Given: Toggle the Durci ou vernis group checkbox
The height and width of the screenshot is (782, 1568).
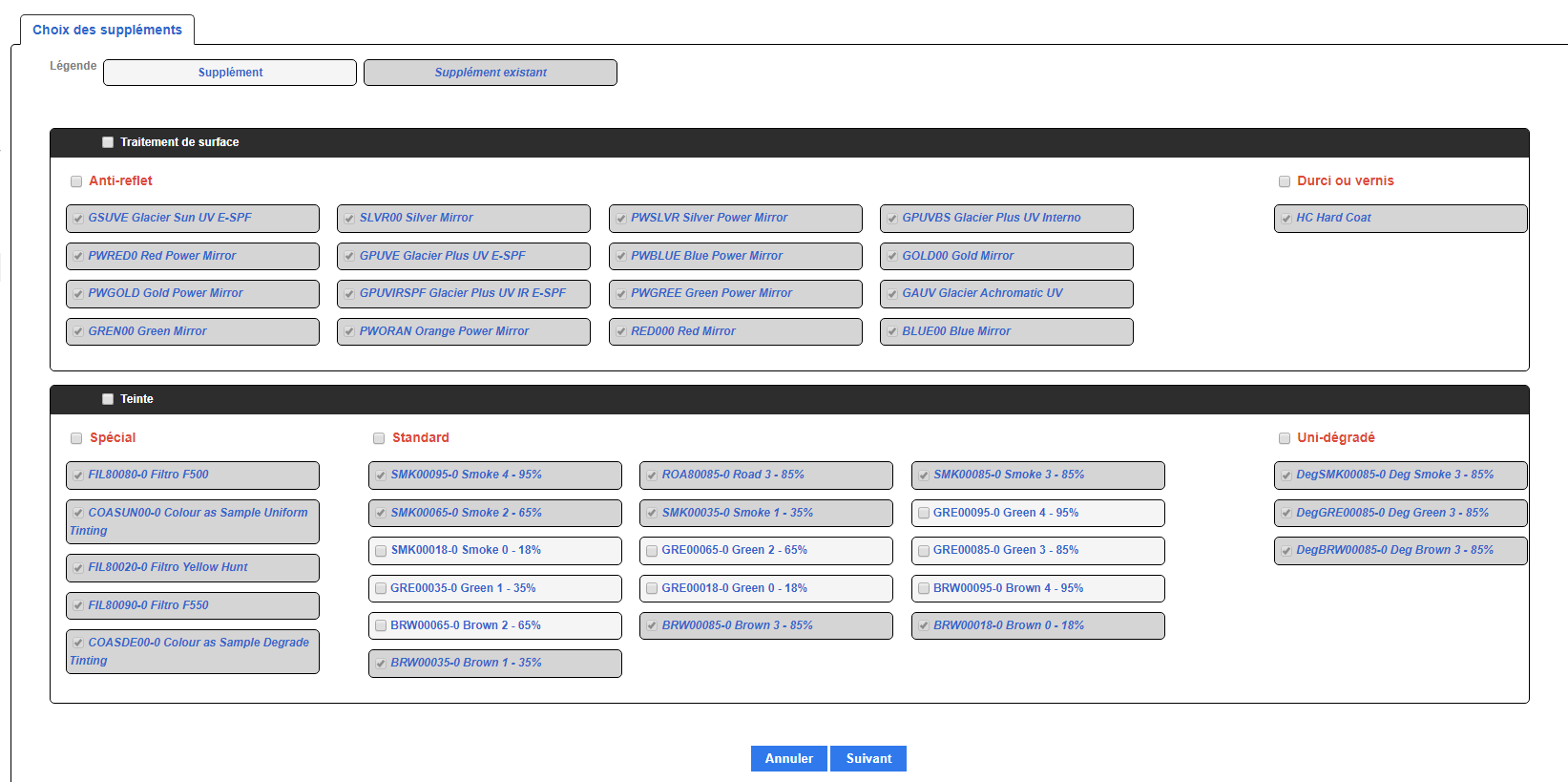Looking at the screenshot, I should coord(1285,181).
